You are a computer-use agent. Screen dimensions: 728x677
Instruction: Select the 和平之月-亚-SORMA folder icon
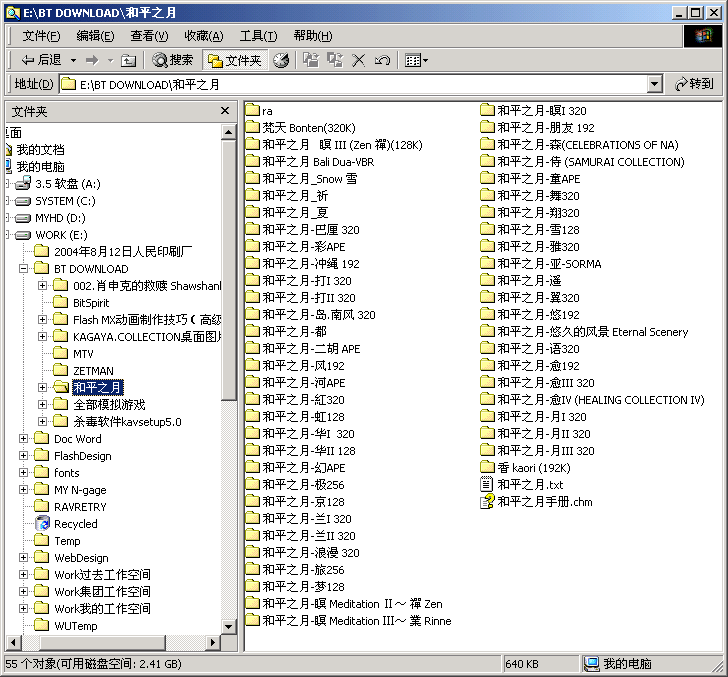(488, 263)
